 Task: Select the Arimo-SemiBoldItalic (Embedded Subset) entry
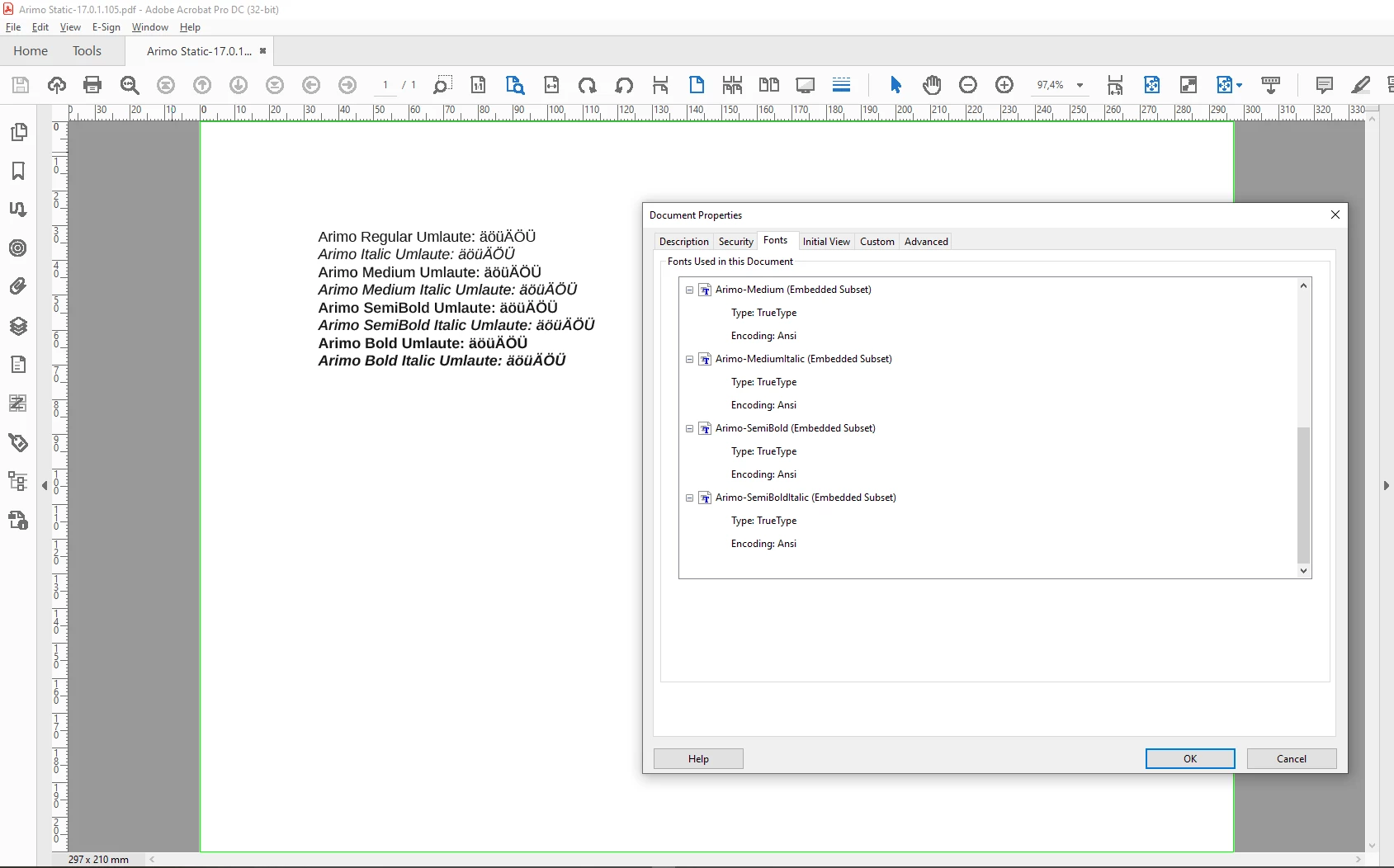pos(806,498)
